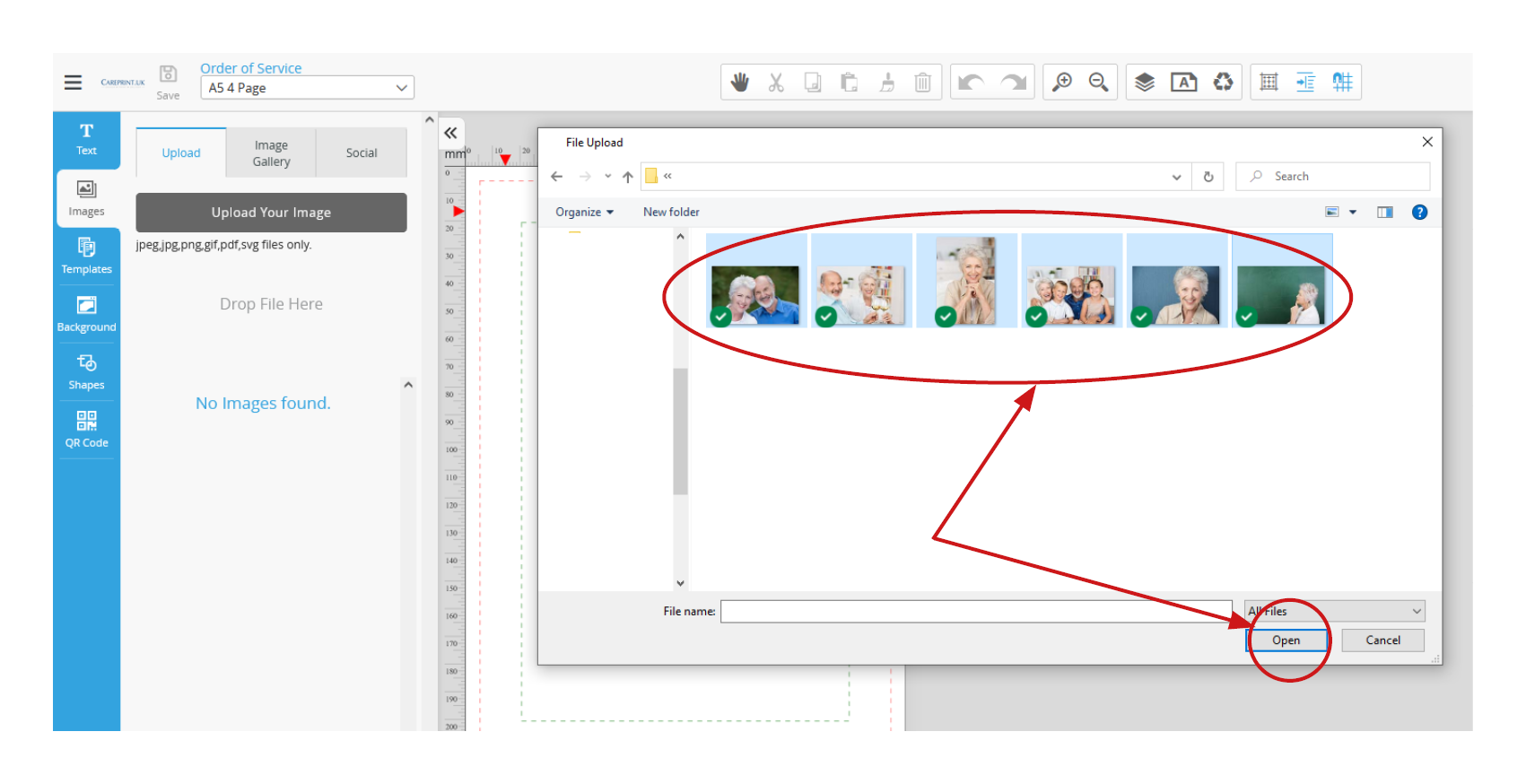1526x784 pixels.
Task: Click the zoom in magnifier
Action: 1062,83
